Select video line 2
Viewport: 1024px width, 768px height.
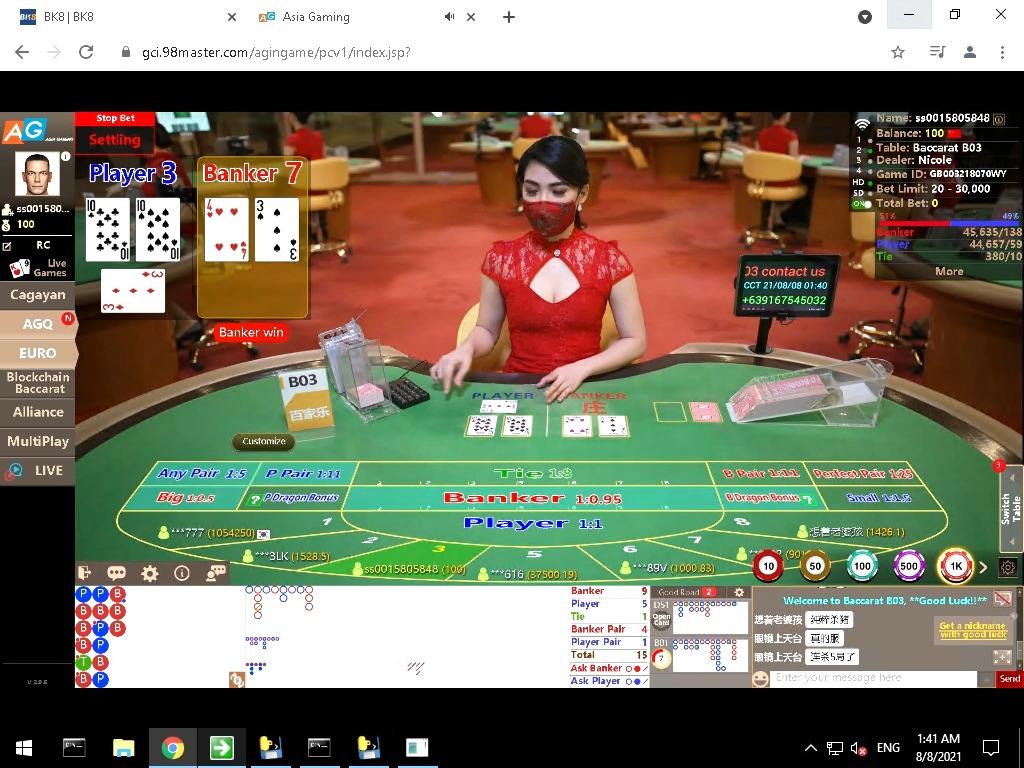[x=863, y=150]
